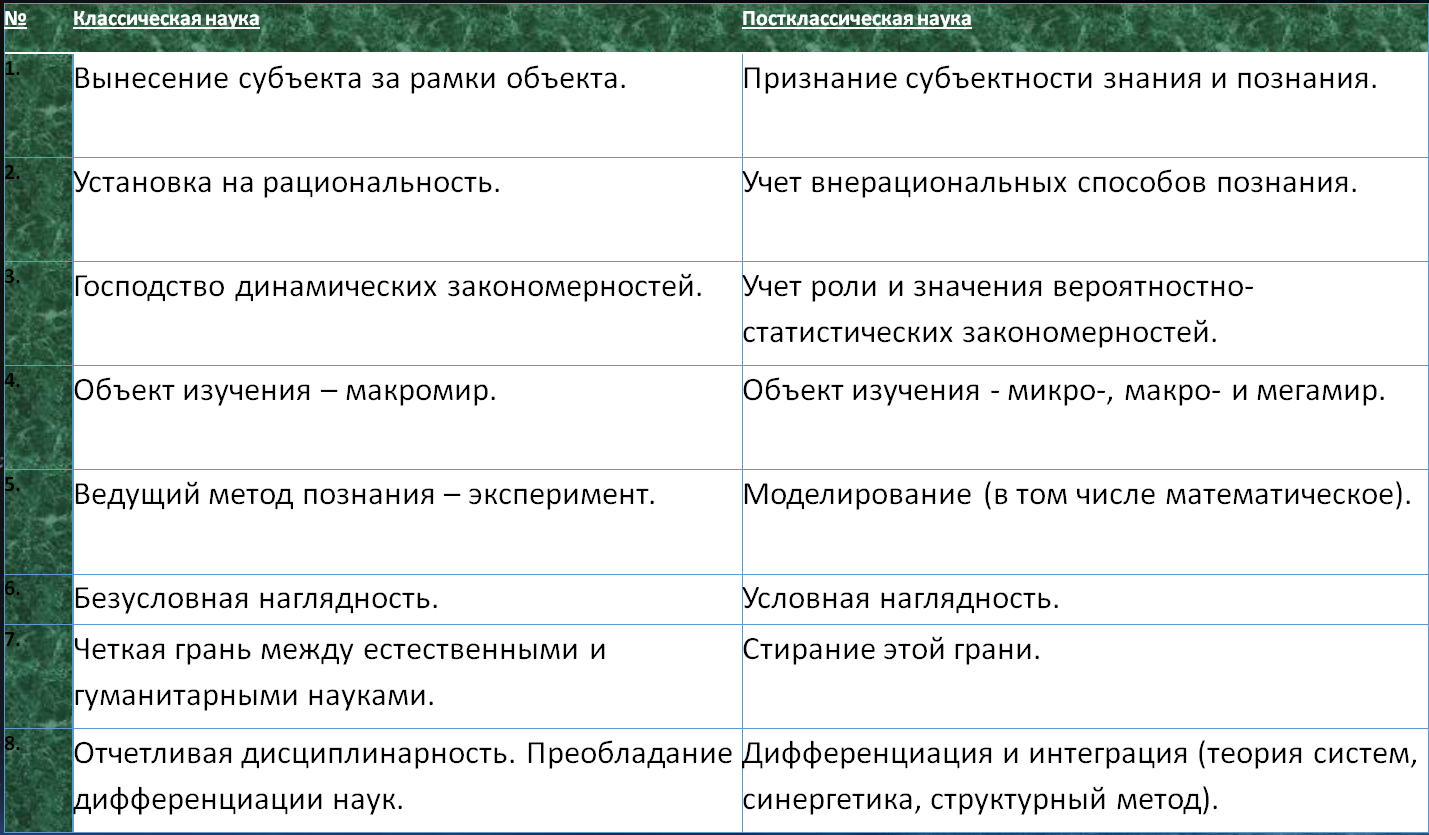The image size is (1429, 835).
Task: Select cell 'Вынесение субъекта за рамки объекта.'
Action: coord(407,105)
